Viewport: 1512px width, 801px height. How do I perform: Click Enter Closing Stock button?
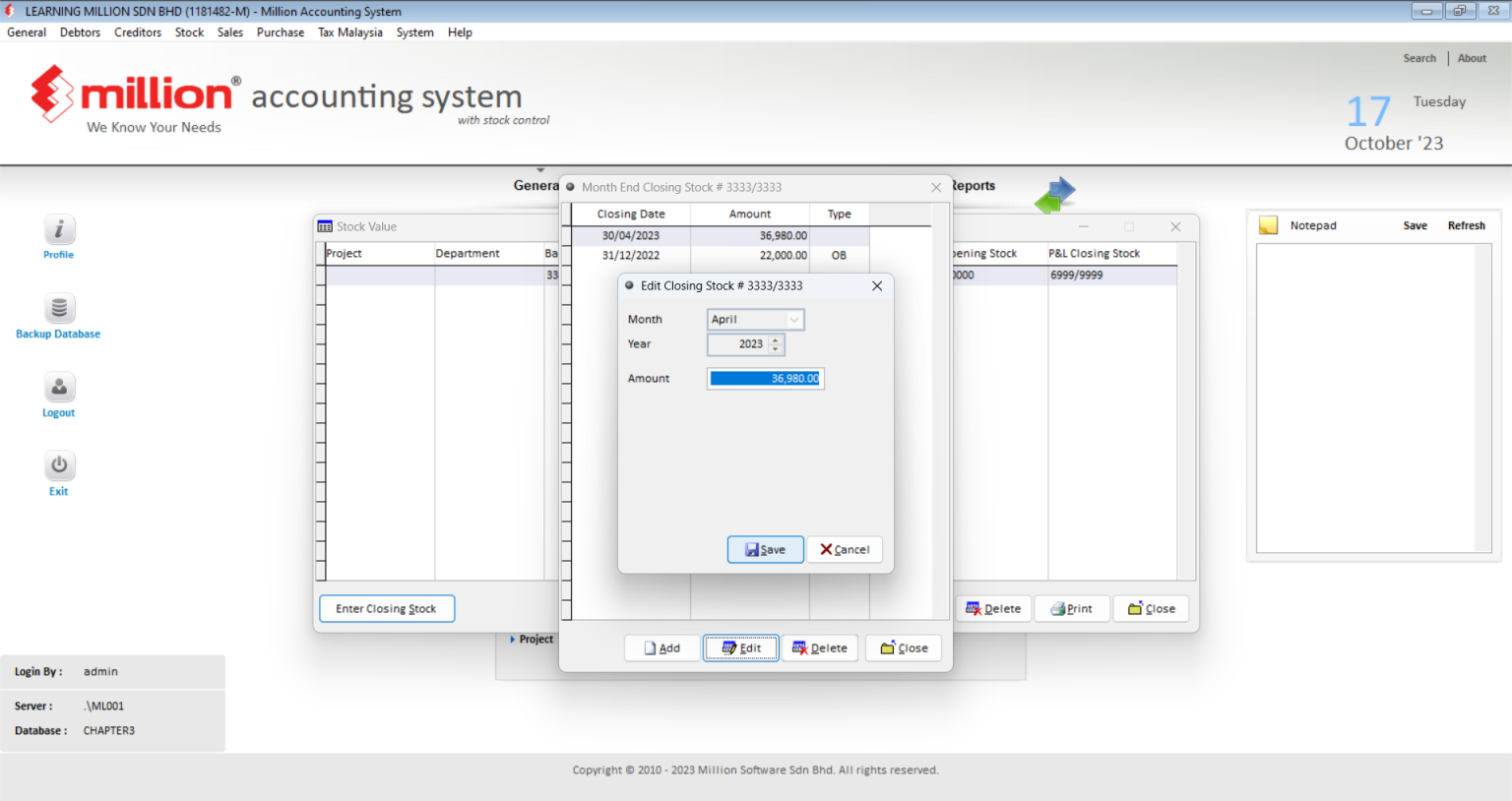pyautogui.click(x=387, y=609)
